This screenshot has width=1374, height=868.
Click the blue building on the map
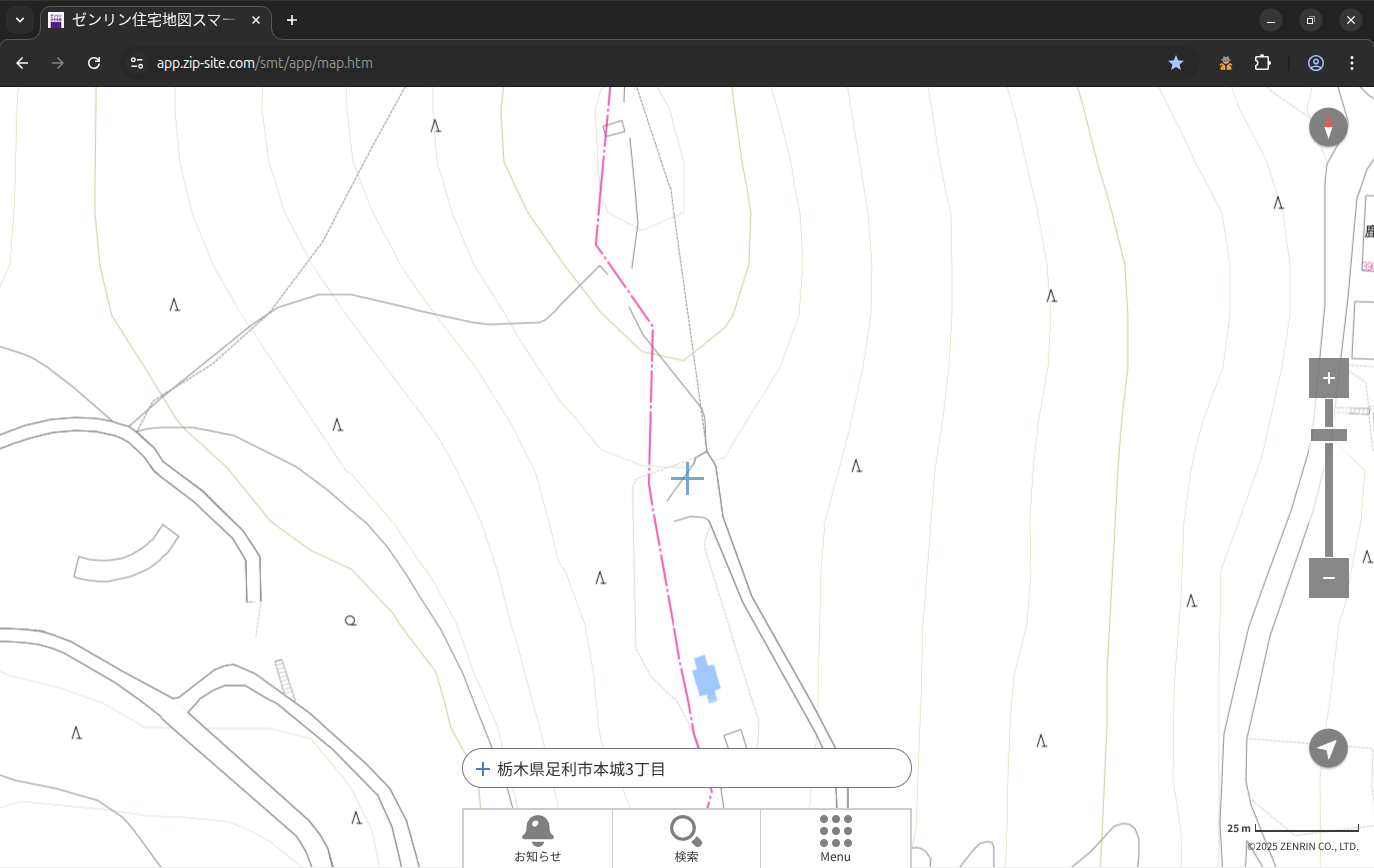tap(706, 678)
